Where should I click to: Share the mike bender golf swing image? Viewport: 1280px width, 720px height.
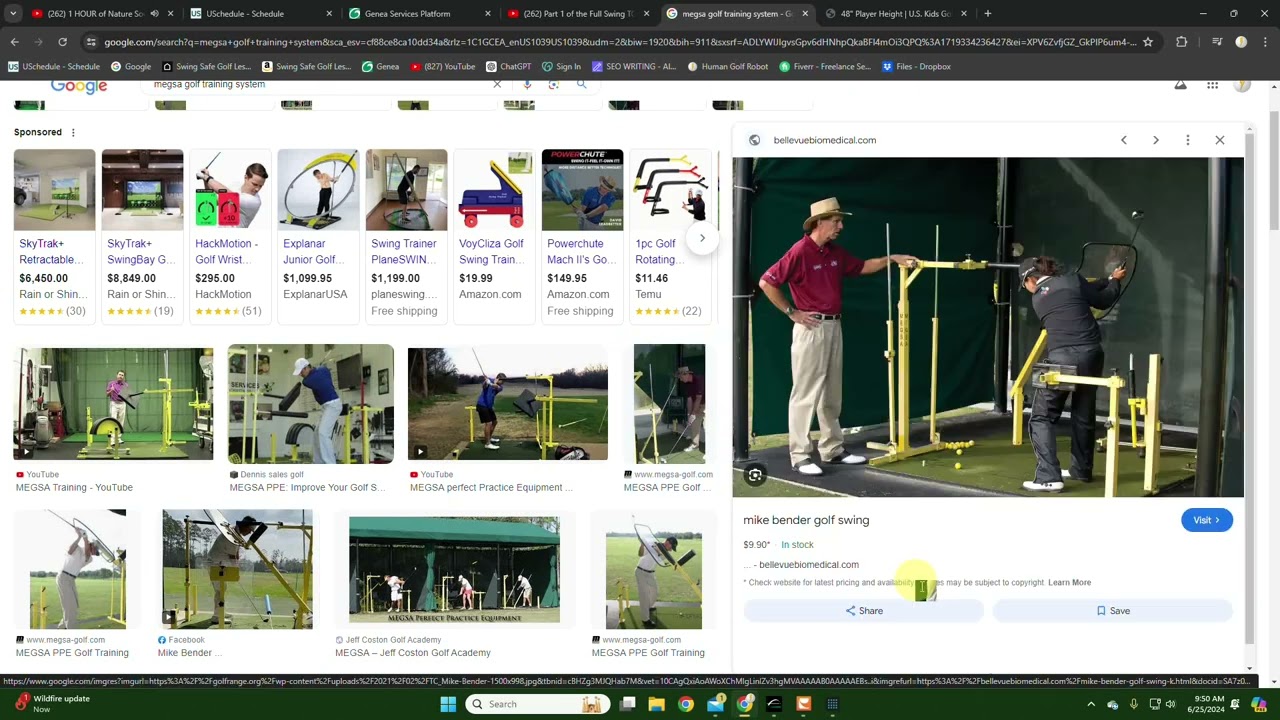864,611
